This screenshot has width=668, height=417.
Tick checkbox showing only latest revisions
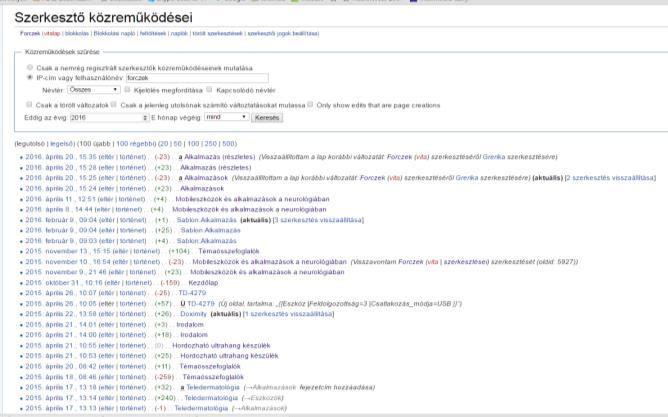pos(114,104)
